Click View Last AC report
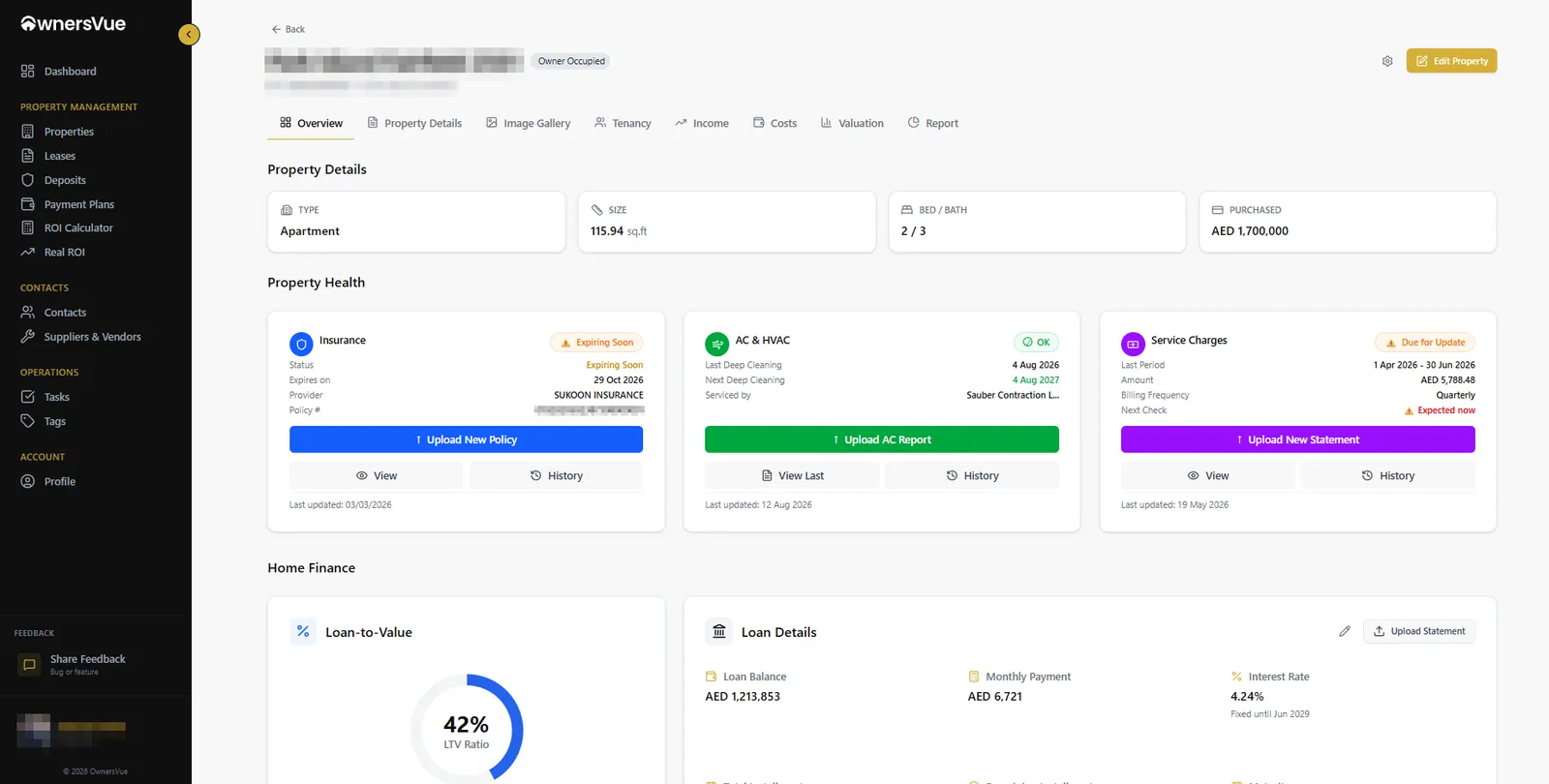Viewport: 1549px width, 784px height. click(x=792, y=475)
